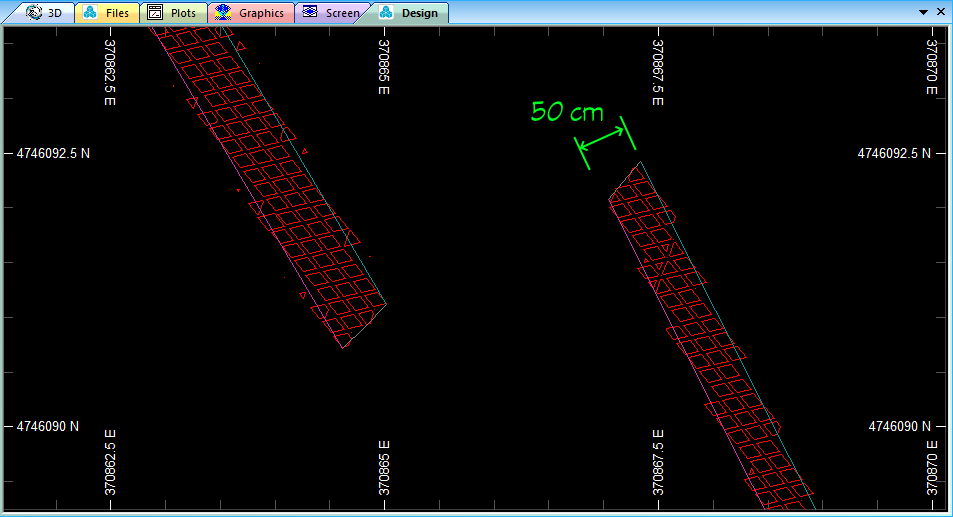Close the active view with X button
Screen dimensions: 953x517
click(939, 11)
